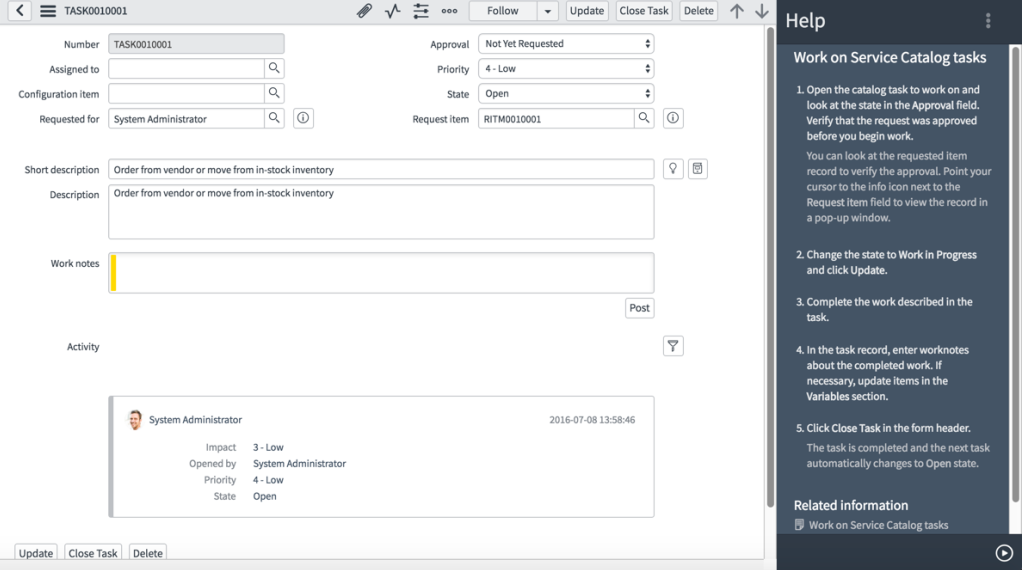Click the main form vertical scrollbar
The width and height of the screenshot is (1023, 570).
click(x=770, y=267)
